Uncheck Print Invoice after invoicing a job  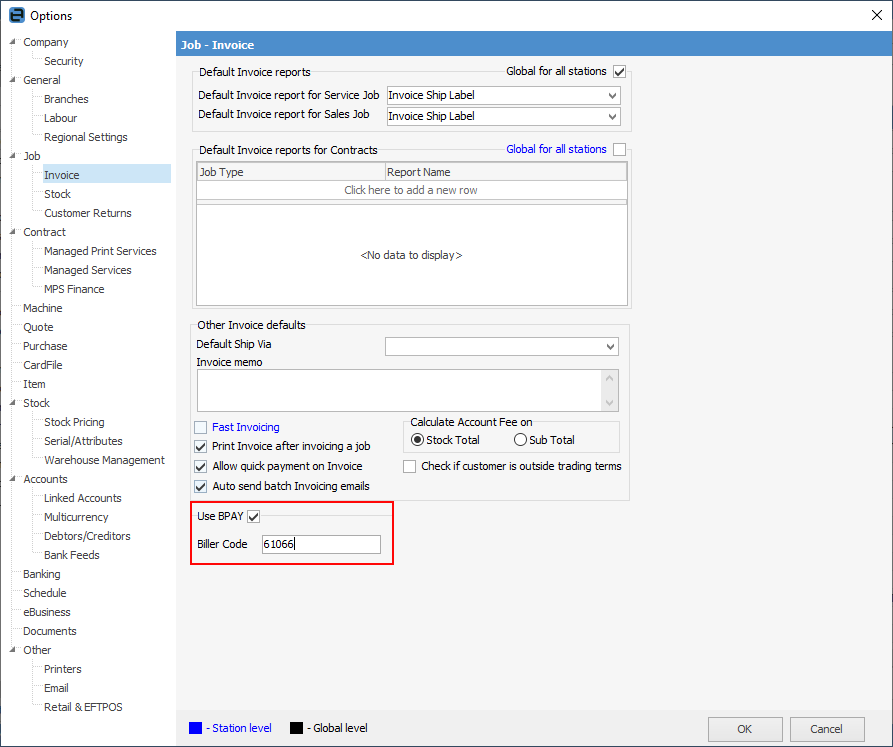tap(200, 446)
